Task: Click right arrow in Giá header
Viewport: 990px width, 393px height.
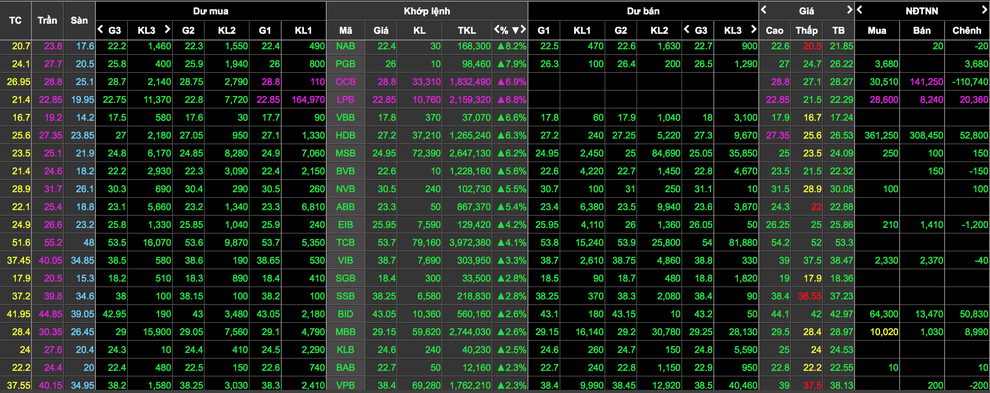Action: point(849,9)
